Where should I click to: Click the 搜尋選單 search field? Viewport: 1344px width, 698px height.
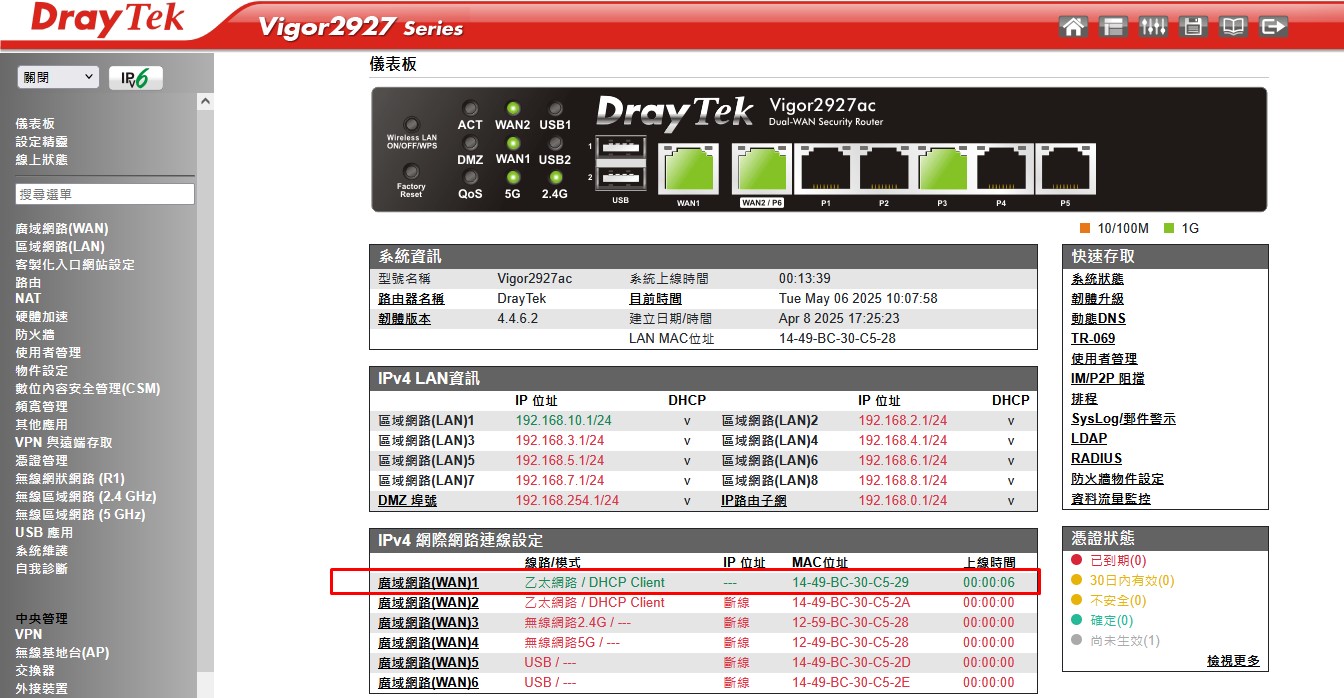click(x=105, y=194)
